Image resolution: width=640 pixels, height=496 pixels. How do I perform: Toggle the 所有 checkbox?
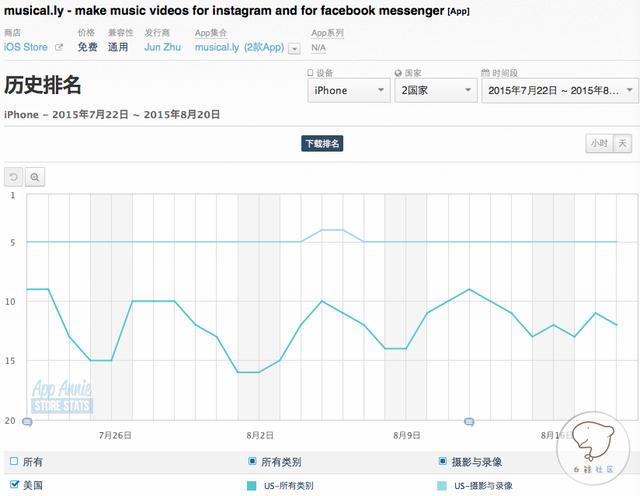click(14, 461)
